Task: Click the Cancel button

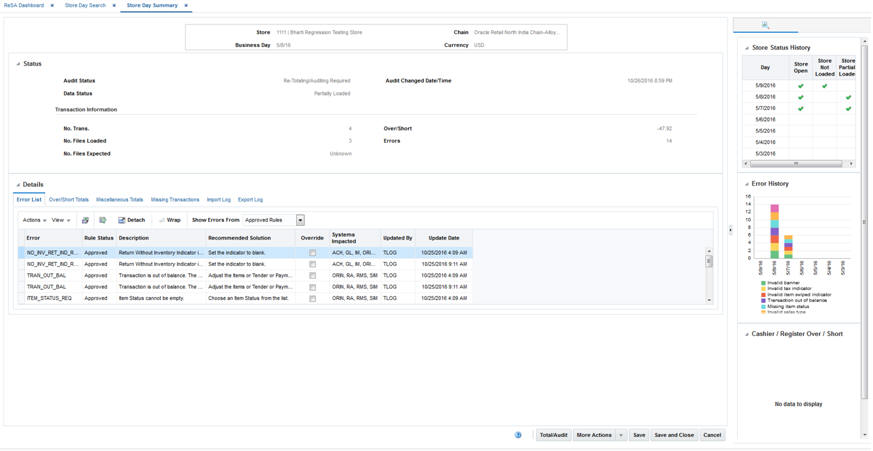Action: coord(712,435)
